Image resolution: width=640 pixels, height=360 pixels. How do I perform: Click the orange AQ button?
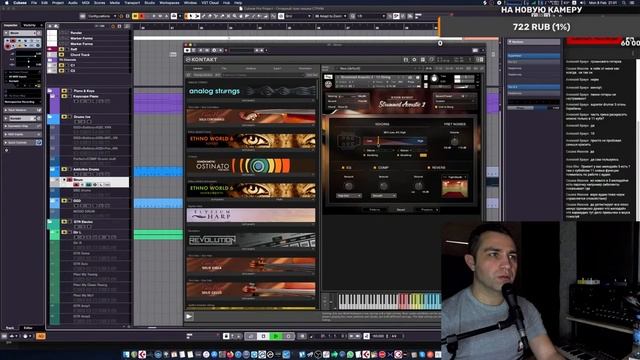point(40,336)
